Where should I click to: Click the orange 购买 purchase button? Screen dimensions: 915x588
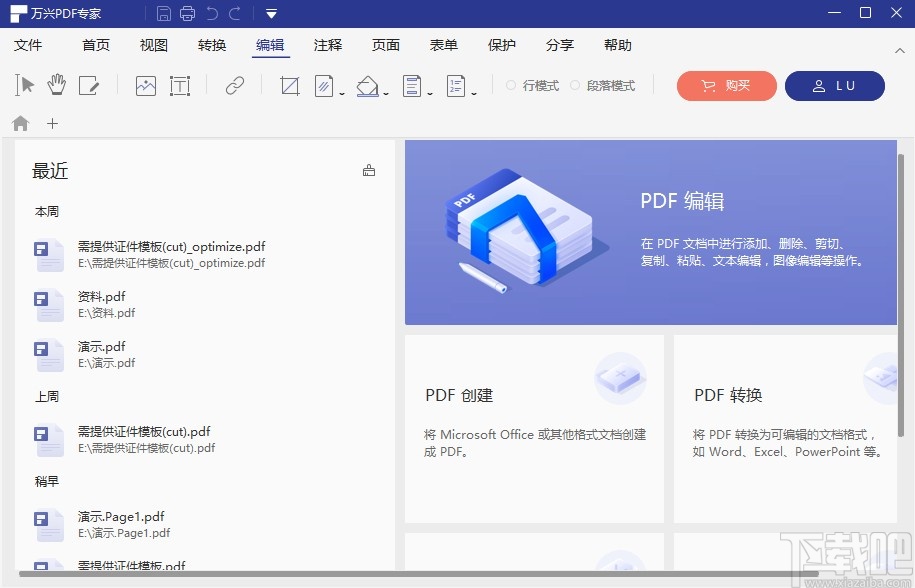pyautogui.click(x=726, y=86)
